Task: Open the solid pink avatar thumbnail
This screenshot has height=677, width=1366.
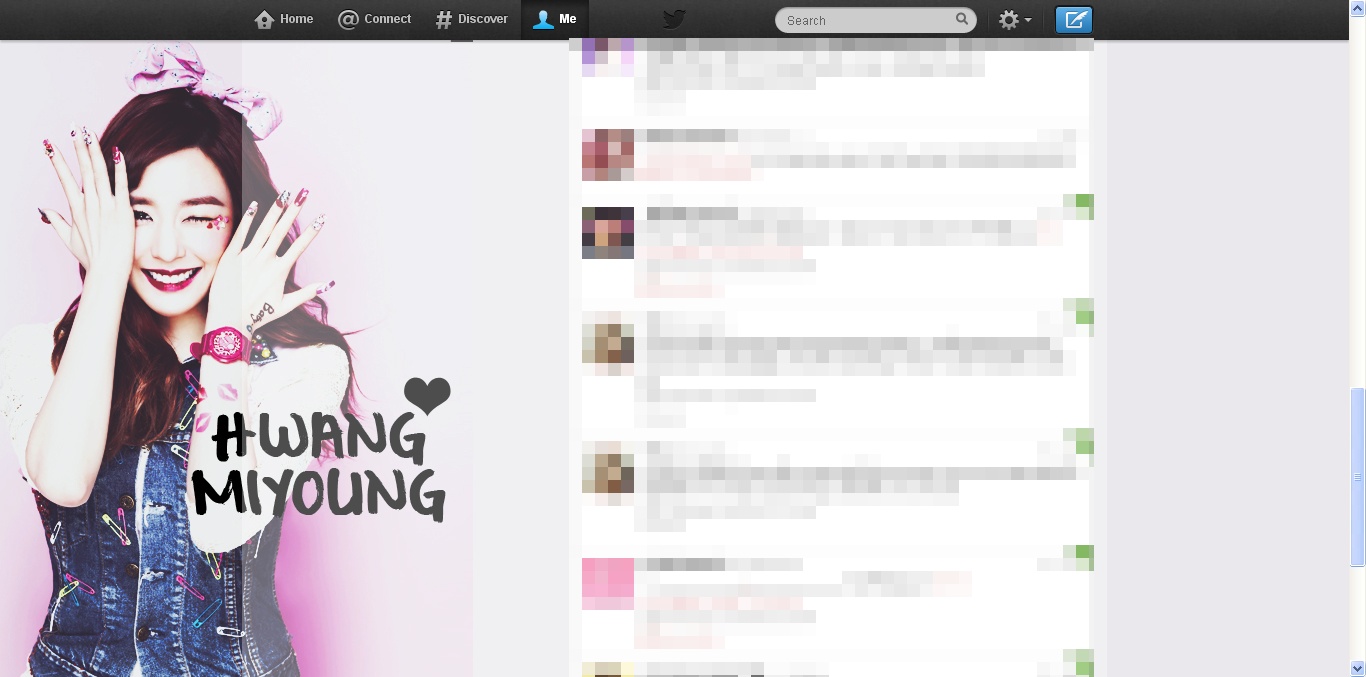Action: click(x=608, y=584)
